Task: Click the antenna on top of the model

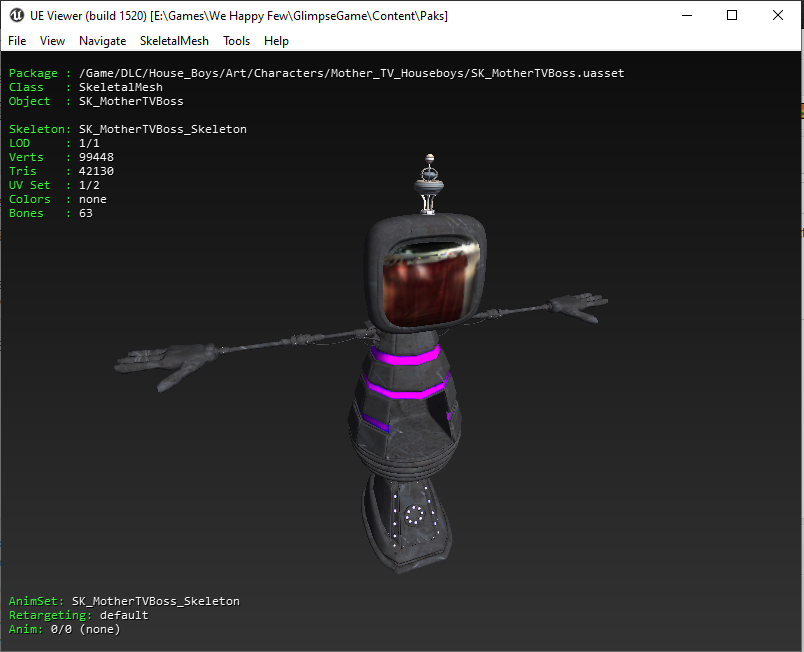Action: [x=430, y=184]
